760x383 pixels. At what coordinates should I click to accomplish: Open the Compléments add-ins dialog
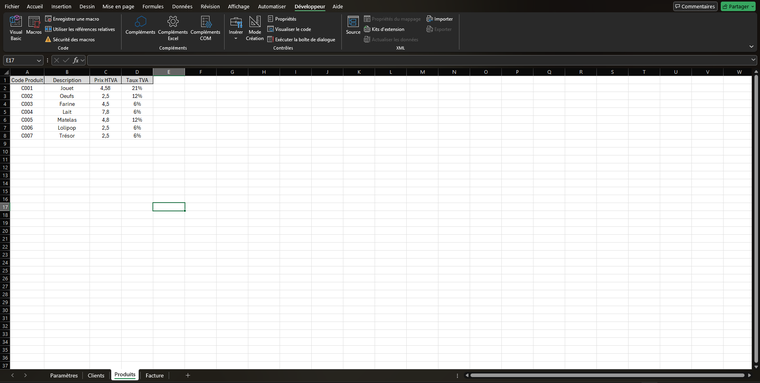[x=140, y=26]
